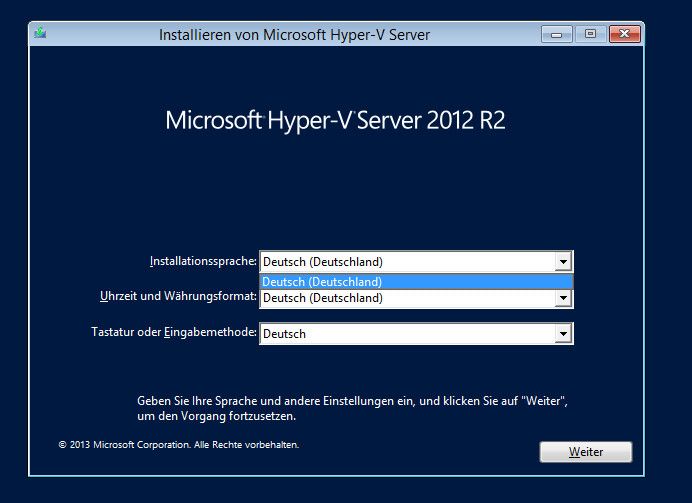692x503 pixels.
Task: Maximize the Hyper-V Server setup window
Action: (x=590, y=34)
